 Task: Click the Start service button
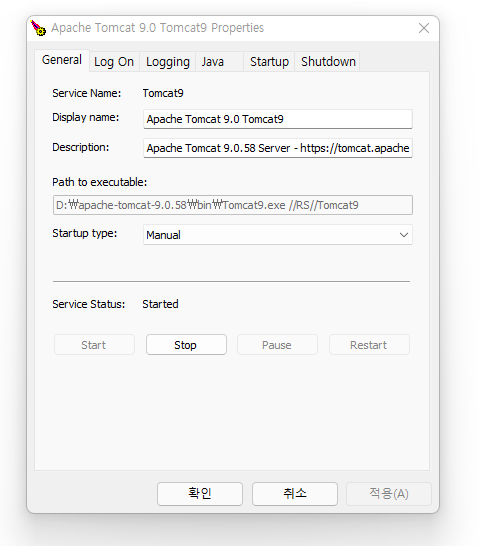(94, 345)
